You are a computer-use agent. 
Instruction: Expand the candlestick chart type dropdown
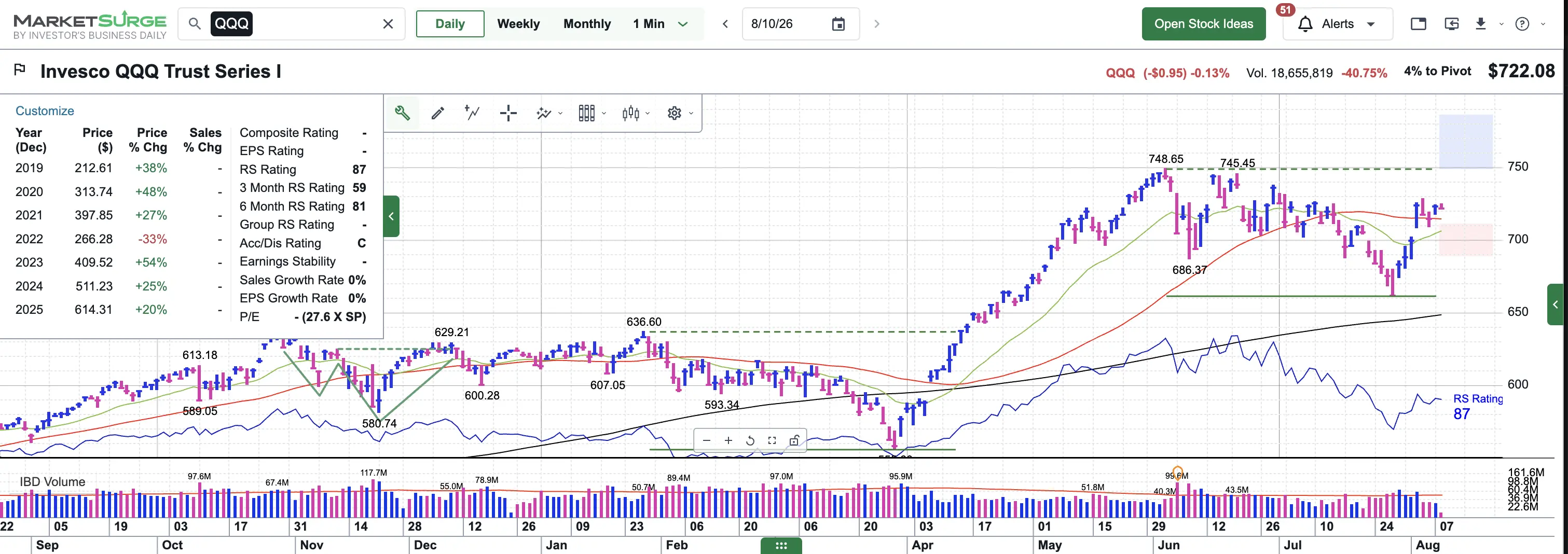[x=636, y=113]
